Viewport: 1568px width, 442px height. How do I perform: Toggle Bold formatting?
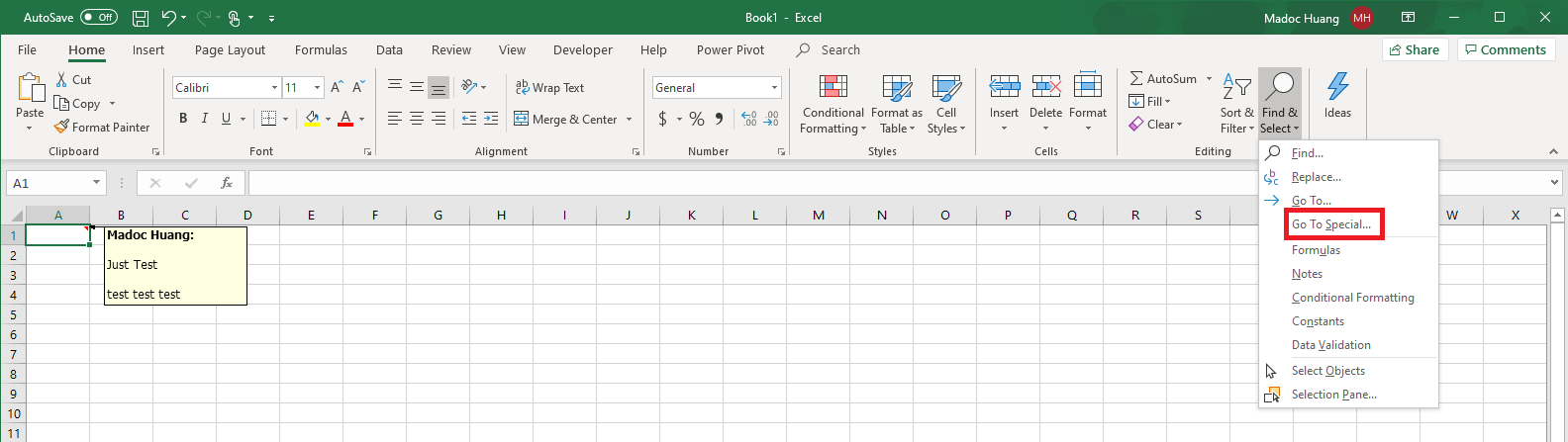[x=183, y=119]
